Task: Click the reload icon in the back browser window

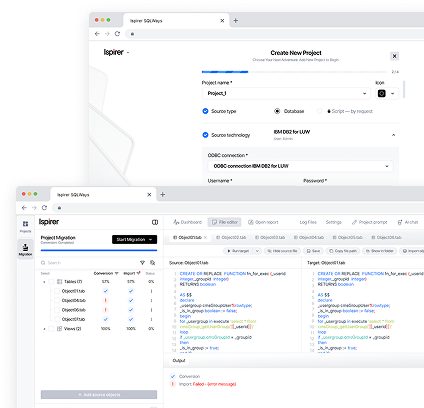Action: pyautogui.click(x=117, y=34)
